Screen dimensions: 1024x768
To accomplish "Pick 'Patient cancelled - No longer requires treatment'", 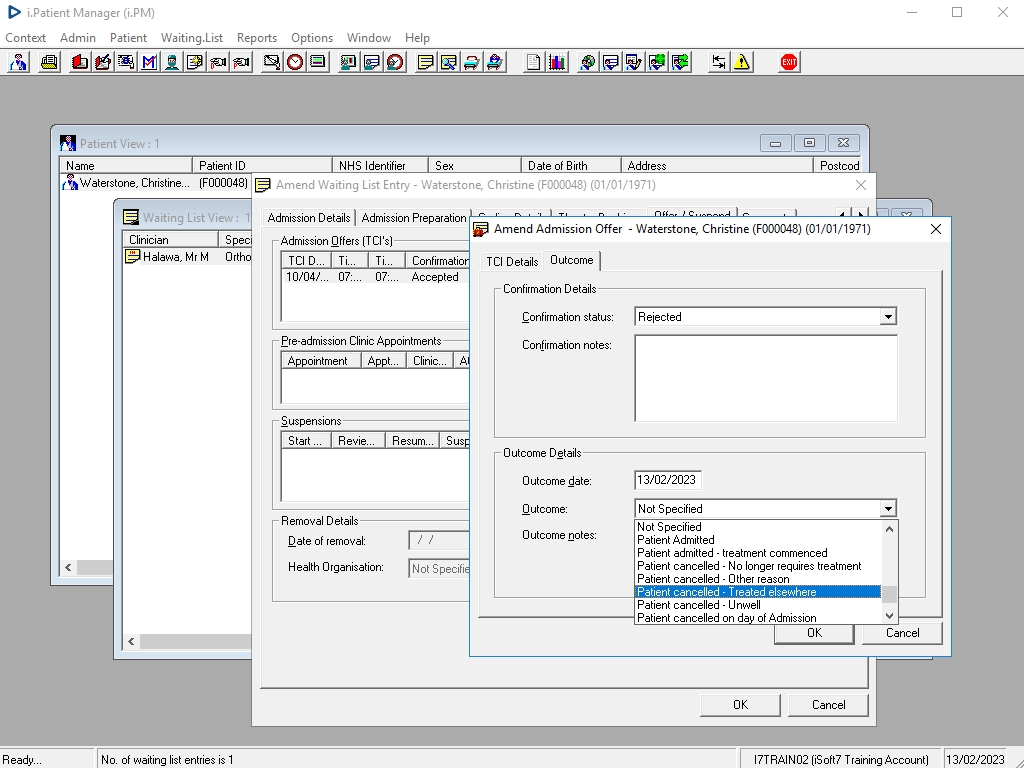I will [x=758, y=566].
